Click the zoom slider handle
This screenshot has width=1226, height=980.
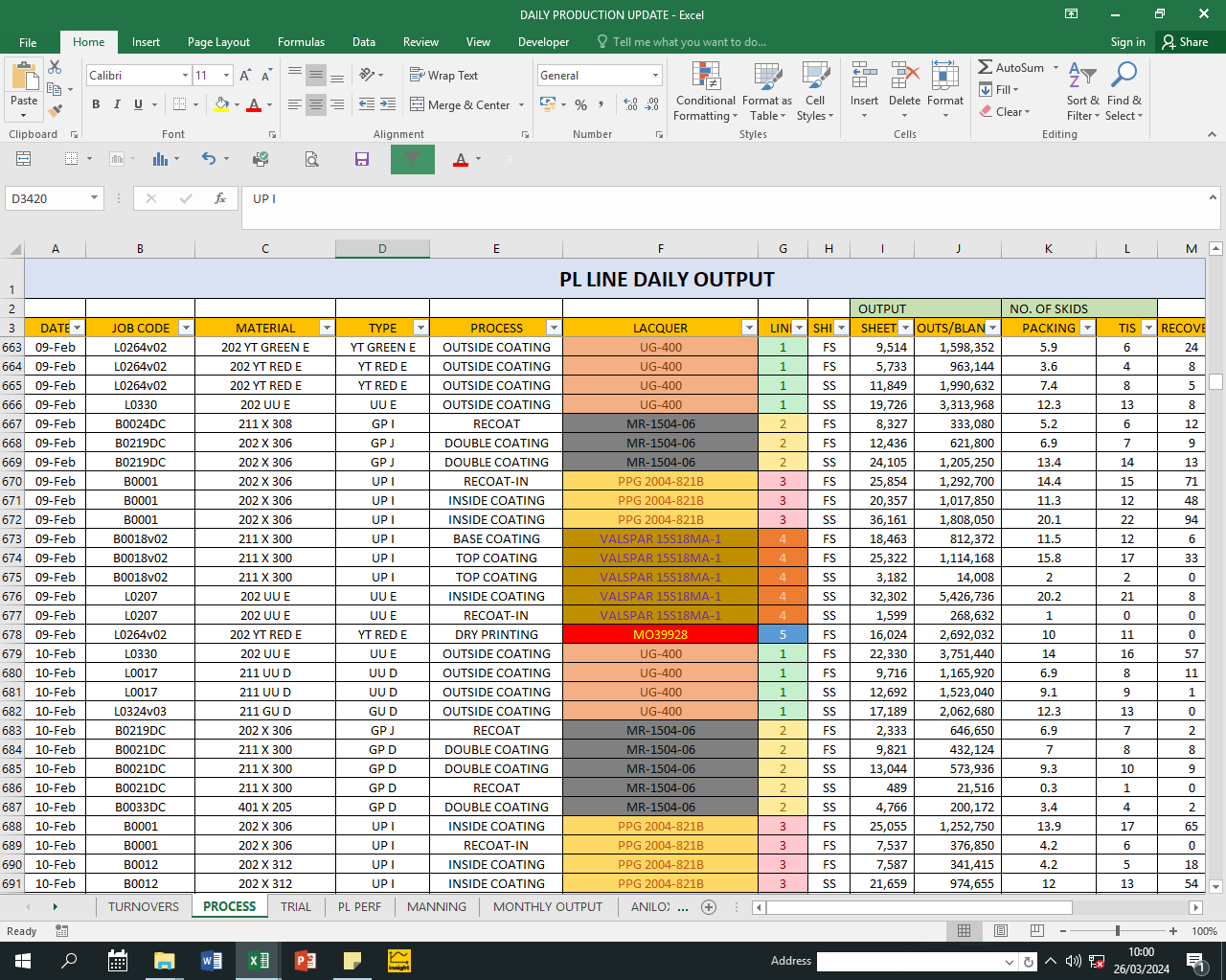1117,930
